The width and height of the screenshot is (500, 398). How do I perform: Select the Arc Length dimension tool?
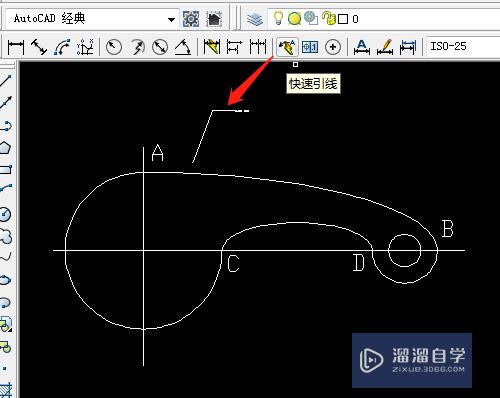[x=62, y=47]
